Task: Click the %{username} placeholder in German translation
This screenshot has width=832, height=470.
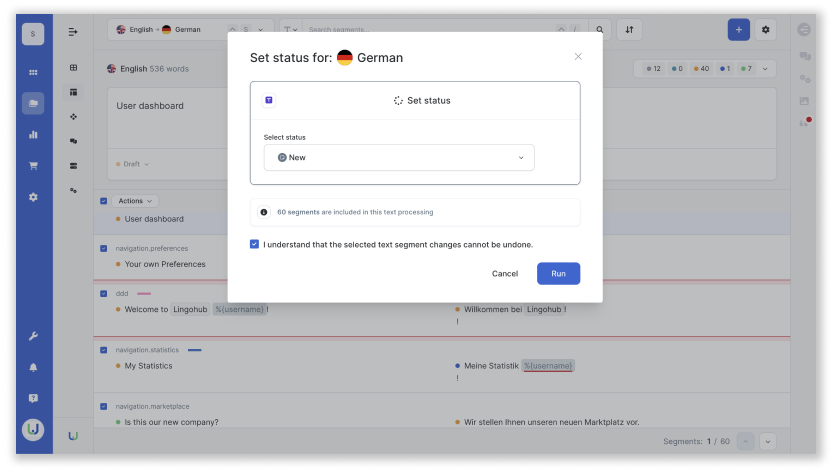Action: point(548,365)
